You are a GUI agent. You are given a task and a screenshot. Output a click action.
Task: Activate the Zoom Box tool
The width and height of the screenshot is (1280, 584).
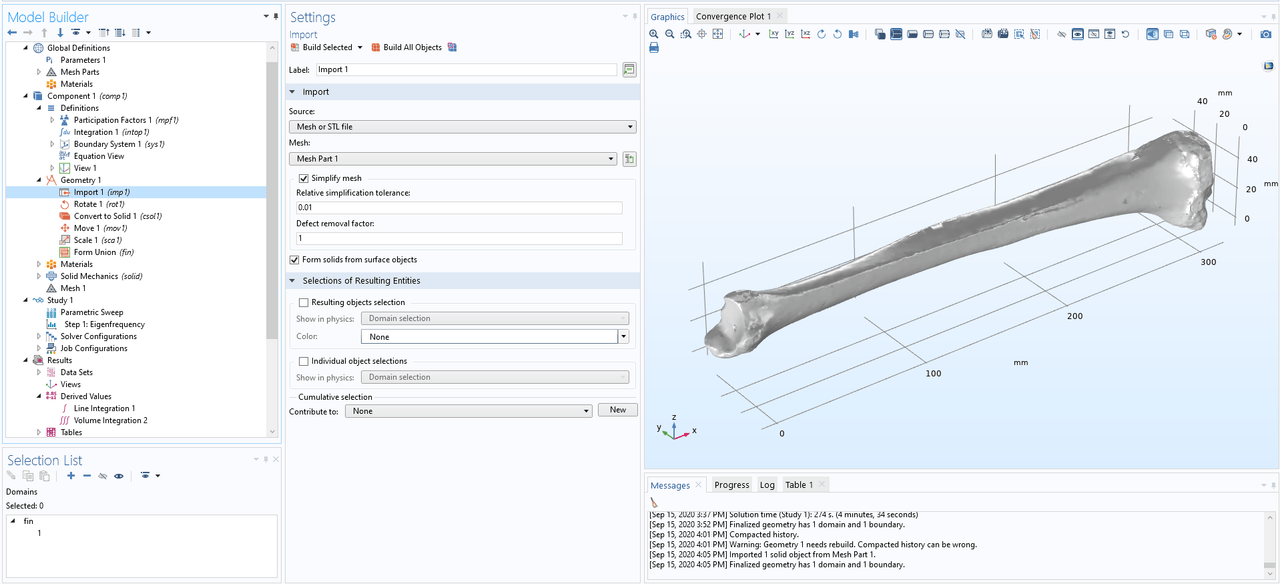click(x=686, y=34)
